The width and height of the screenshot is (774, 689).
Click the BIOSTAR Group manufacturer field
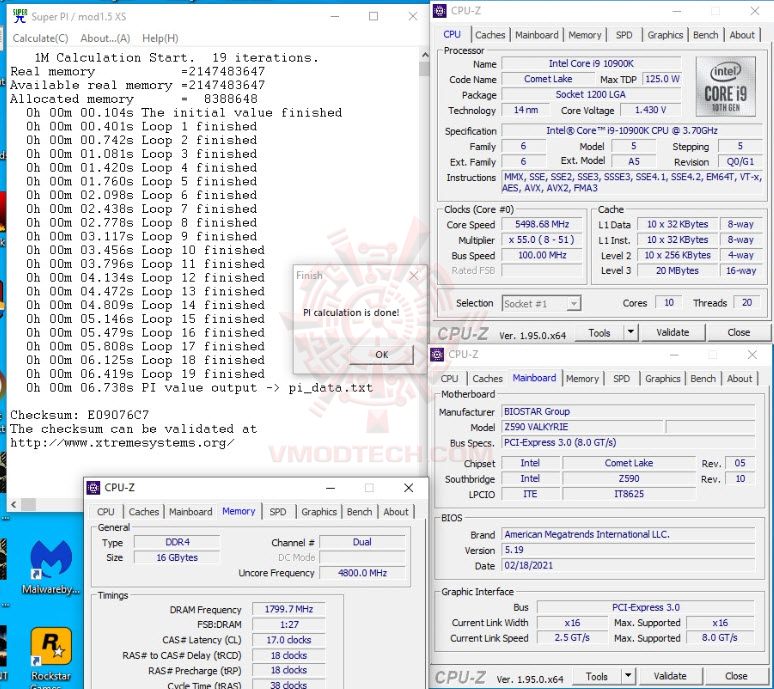click(628, 412)
